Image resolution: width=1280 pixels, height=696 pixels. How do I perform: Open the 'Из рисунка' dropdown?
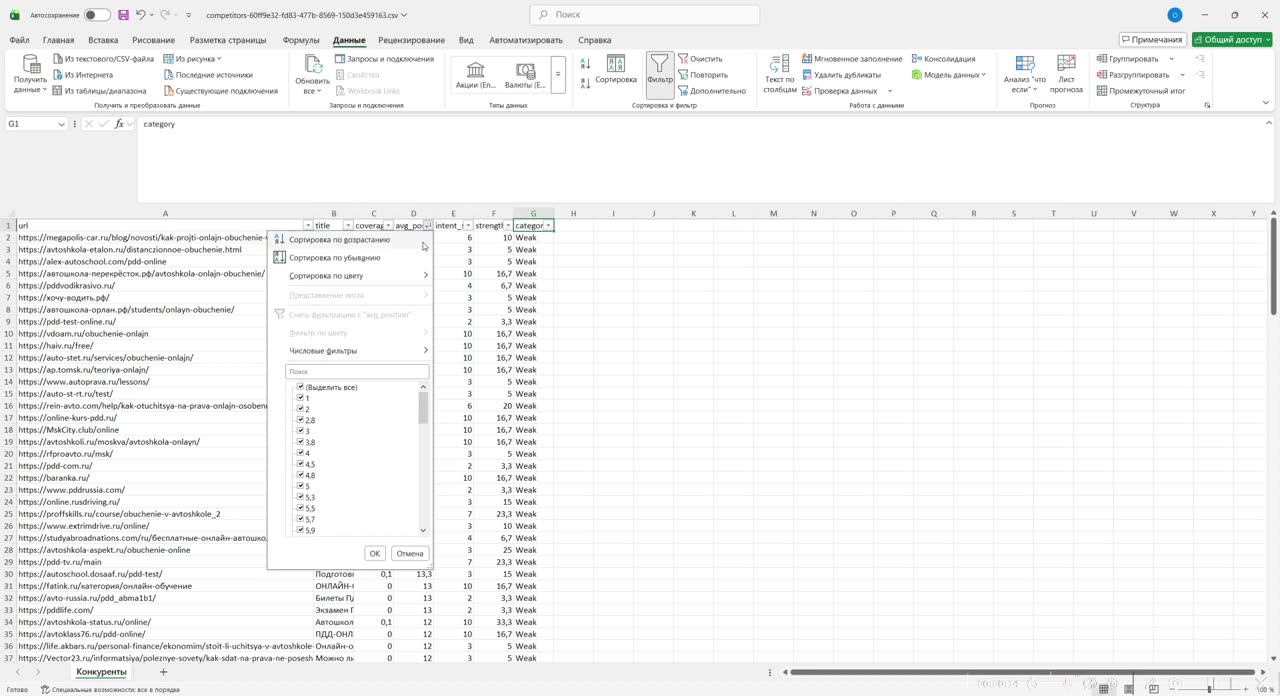click(193, 59)
